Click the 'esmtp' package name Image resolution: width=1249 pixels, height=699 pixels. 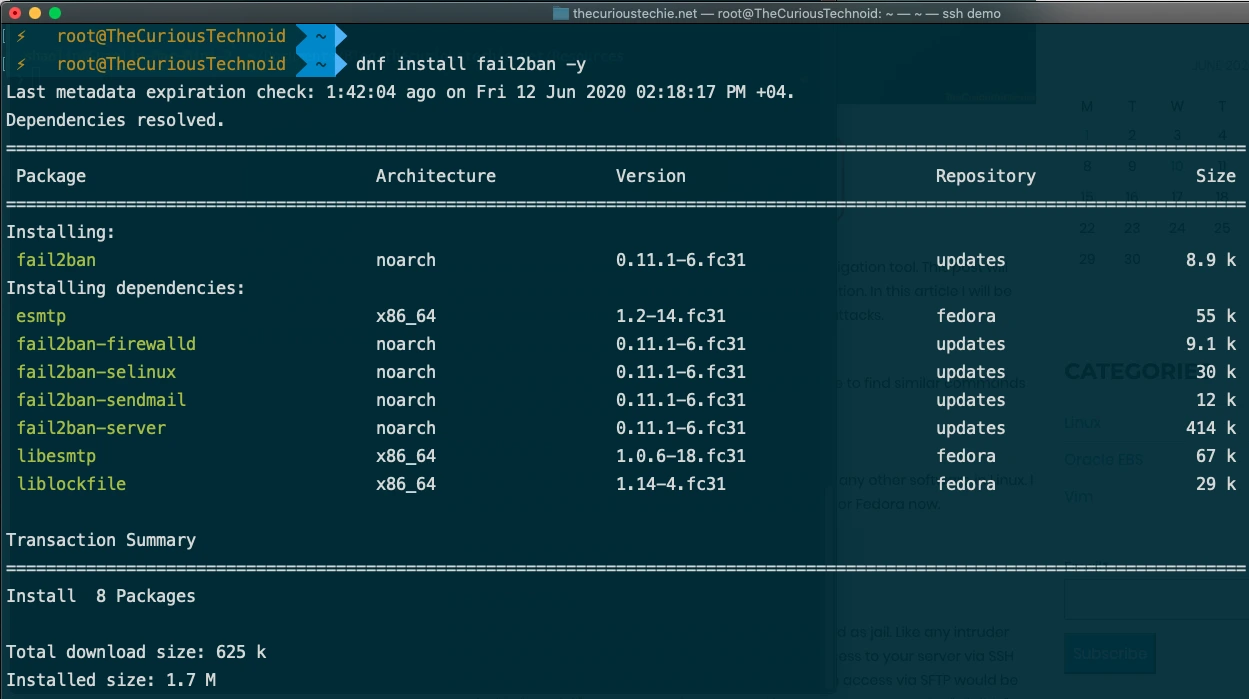pyautogui.click(x=41, y=316)
